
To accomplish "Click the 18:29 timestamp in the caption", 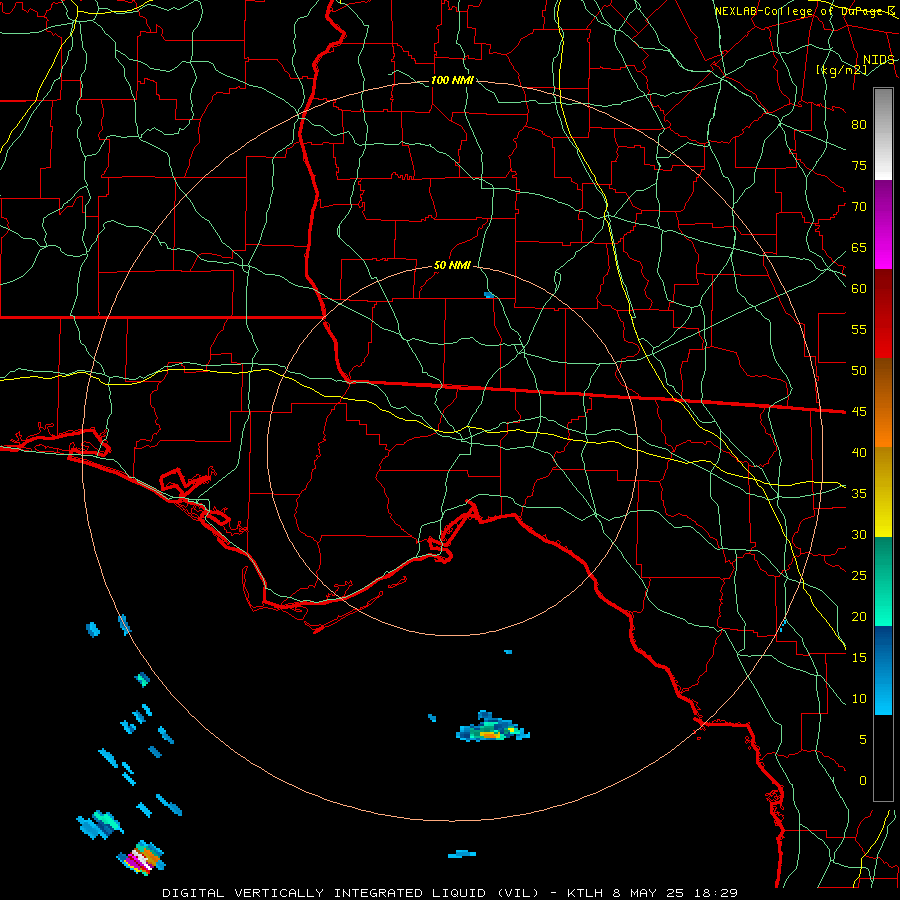I will pyautogui.click(x=716, y=893).
